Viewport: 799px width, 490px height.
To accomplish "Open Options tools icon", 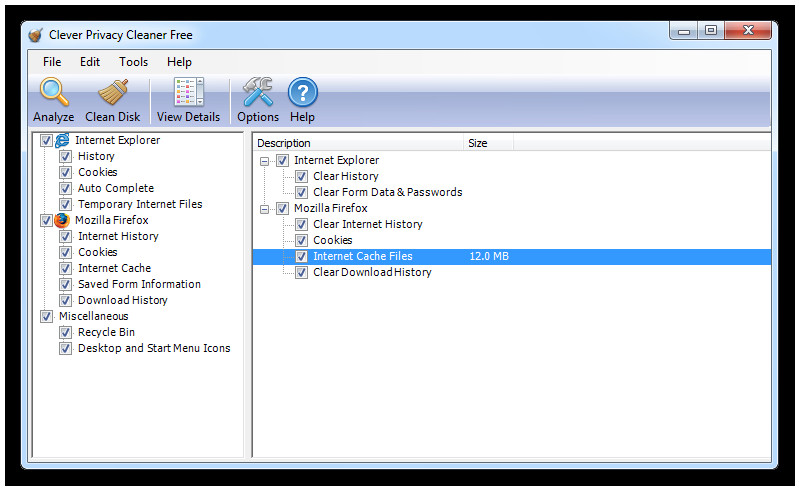I will tap(257, 92).
